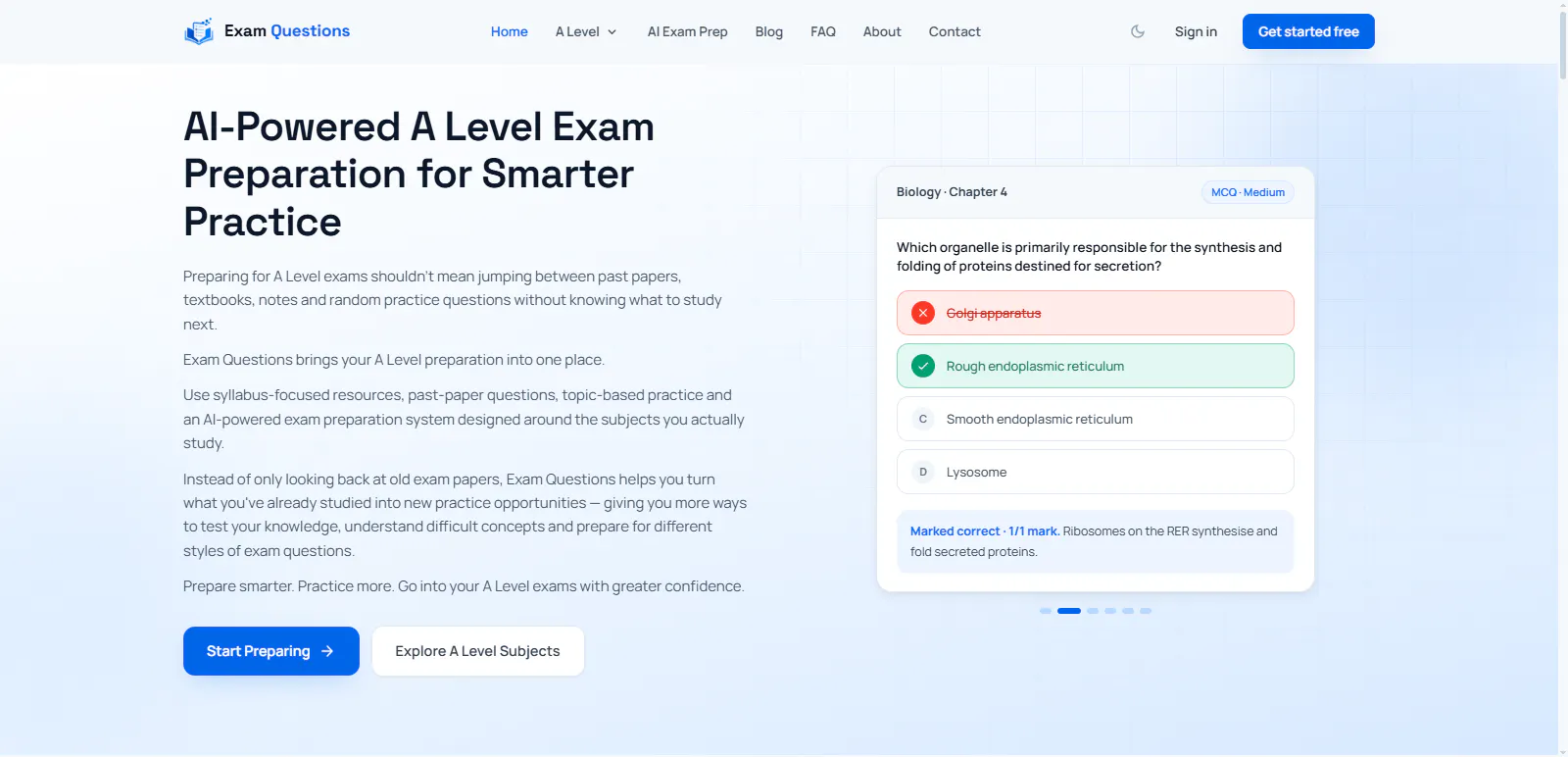The image size is (1568, 757).
Task: Open the Blog nav link
Action: (x=769, y=31)
